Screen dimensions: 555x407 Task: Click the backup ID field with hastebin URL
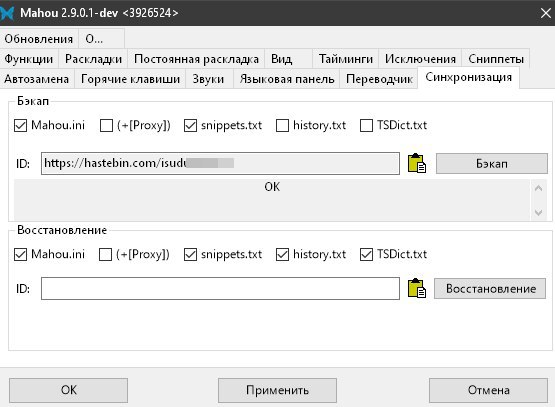click(220, 164)
